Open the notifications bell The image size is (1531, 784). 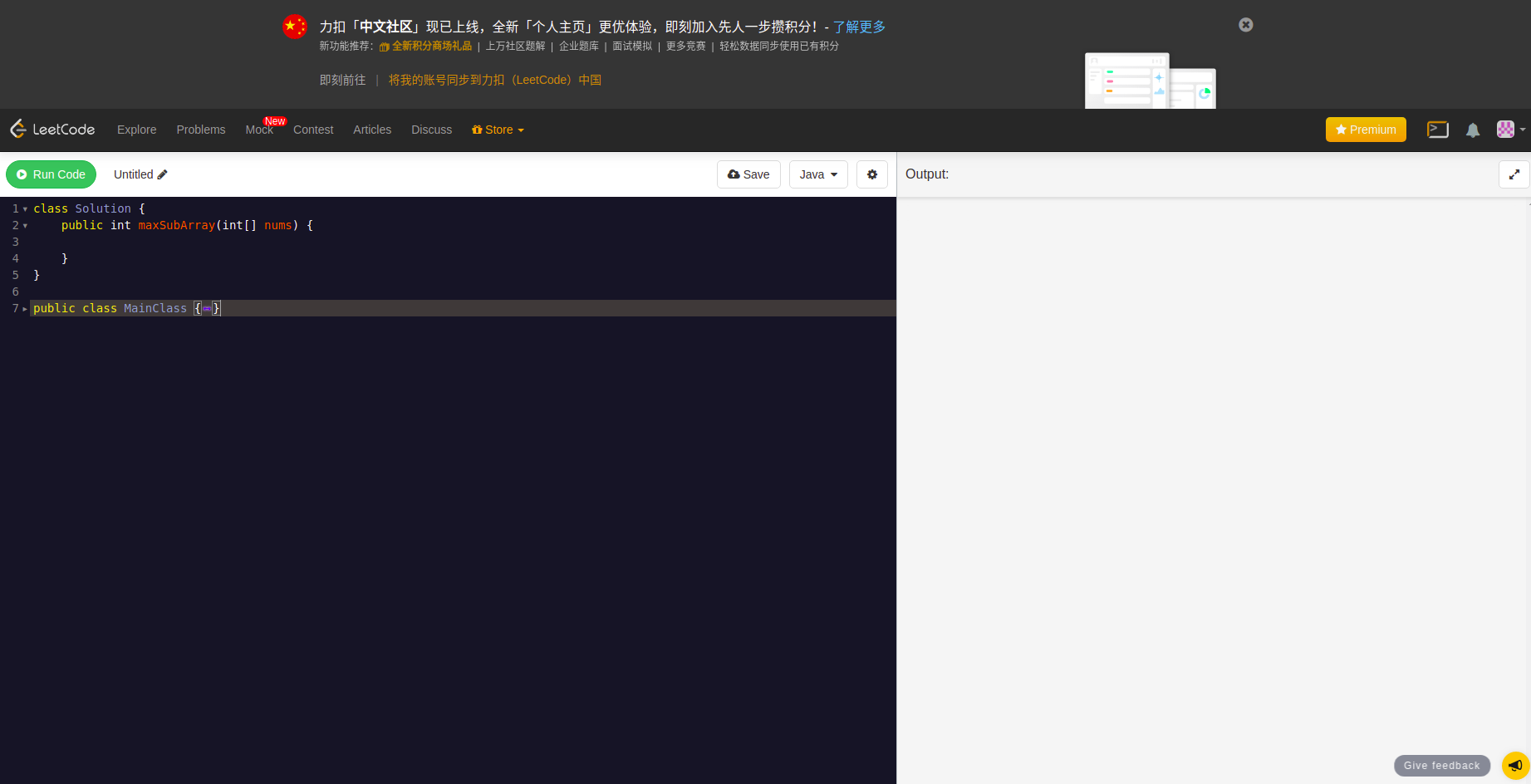pyautogui.click(x=1472, y=130)
